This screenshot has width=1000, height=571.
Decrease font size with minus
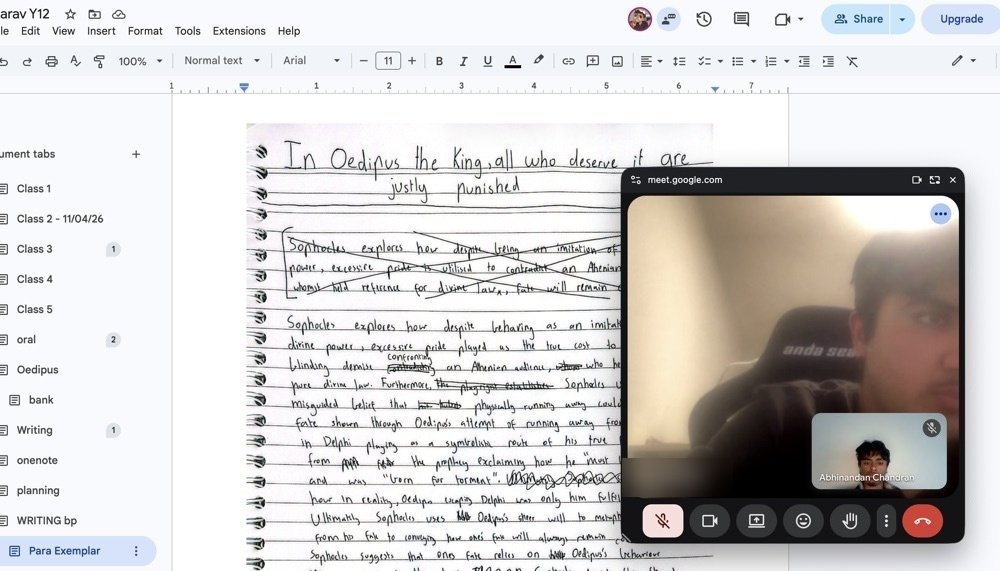[364, 61]
